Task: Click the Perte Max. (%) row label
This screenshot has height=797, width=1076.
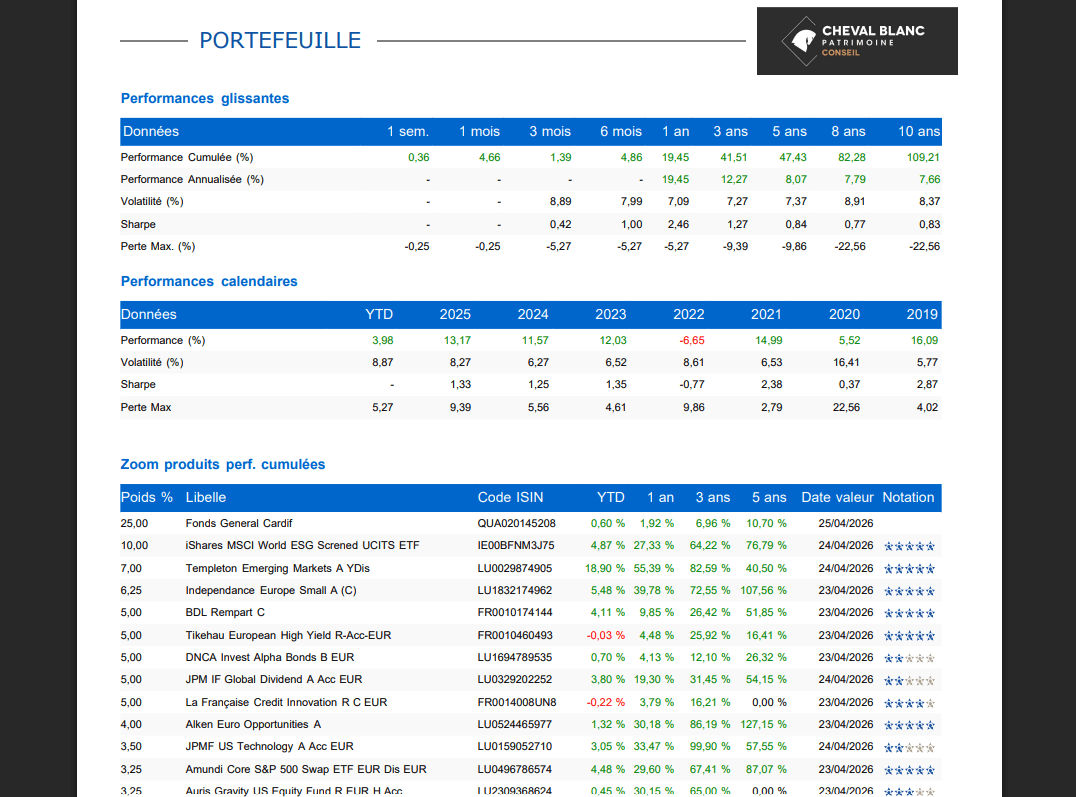Action: point(158,246)
